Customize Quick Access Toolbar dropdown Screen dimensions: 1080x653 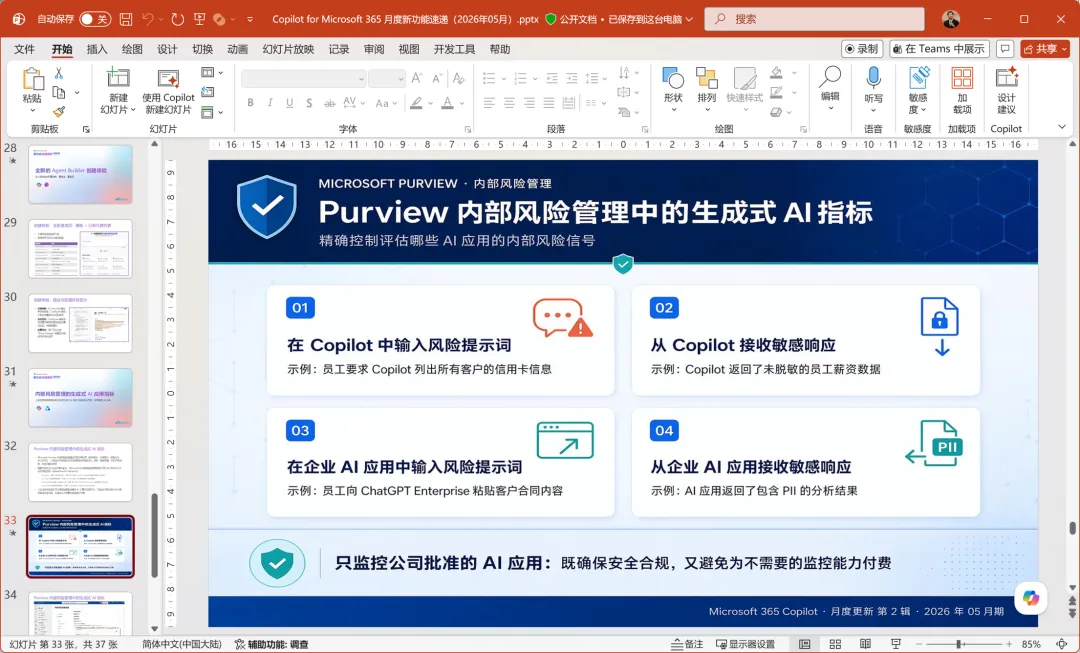tap(250, 19)
